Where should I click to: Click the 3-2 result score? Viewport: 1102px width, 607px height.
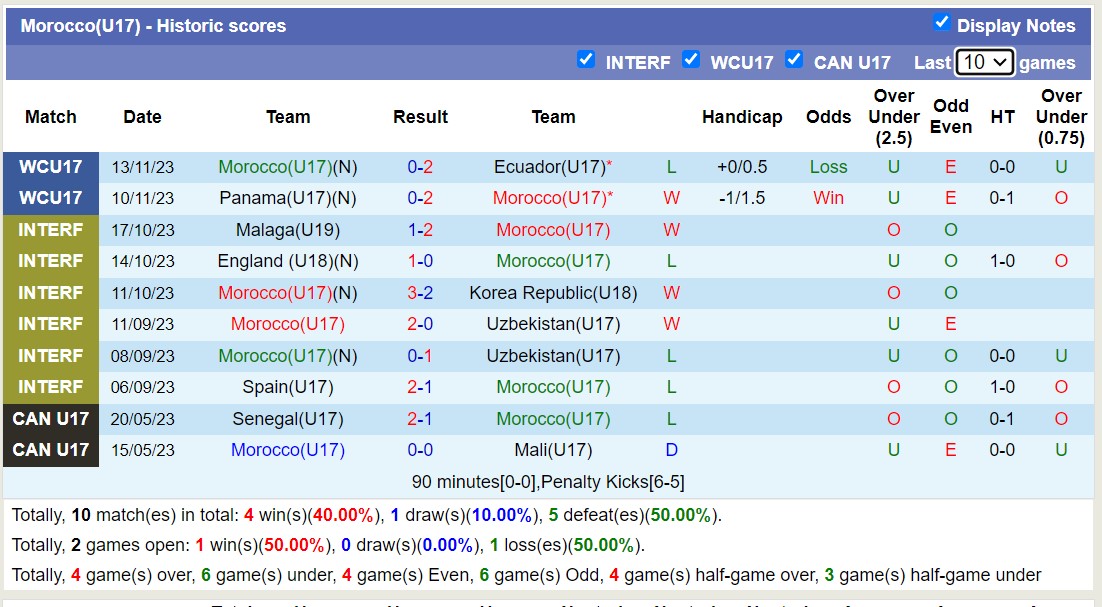tap(420, 293)
